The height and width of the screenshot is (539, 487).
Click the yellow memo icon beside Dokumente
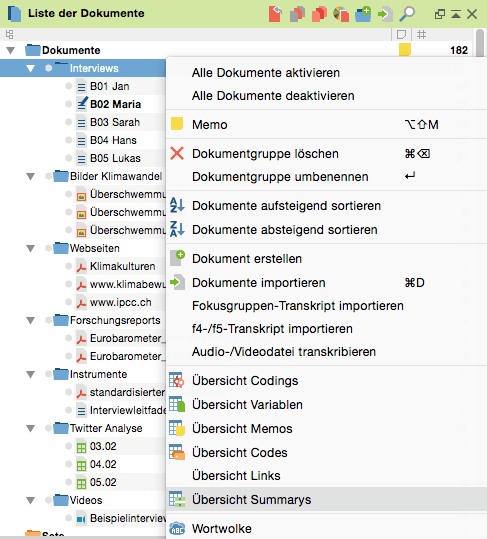(x=405, y=50)
